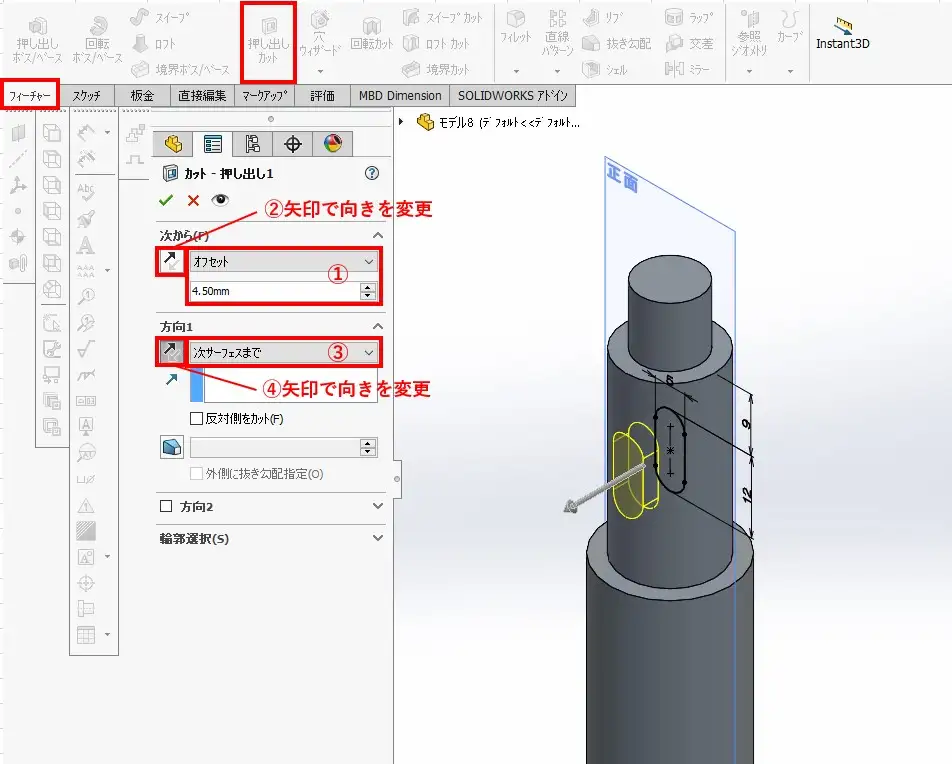Screen dimensions: 952x764
Task: Open the ConfigurationManager tab icon
Action: 252,144
